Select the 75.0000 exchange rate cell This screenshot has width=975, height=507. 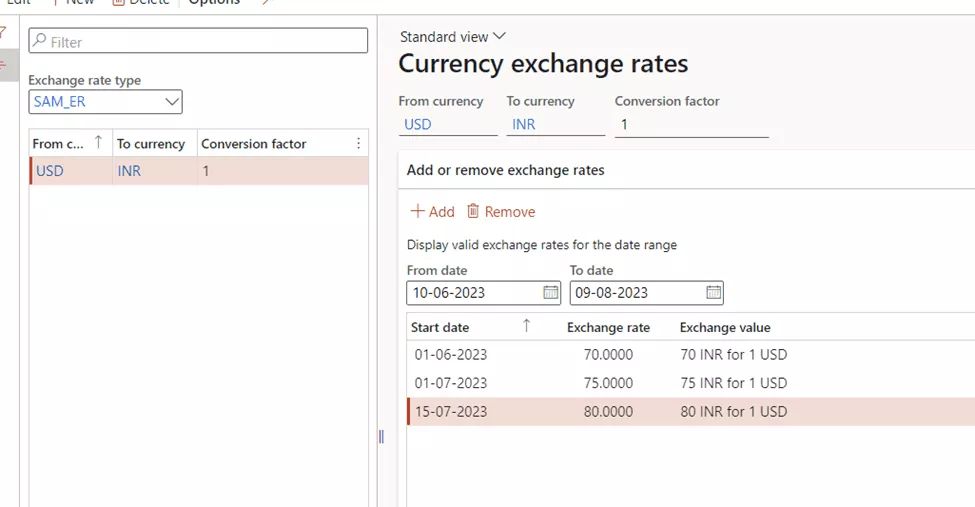(608, 383)
